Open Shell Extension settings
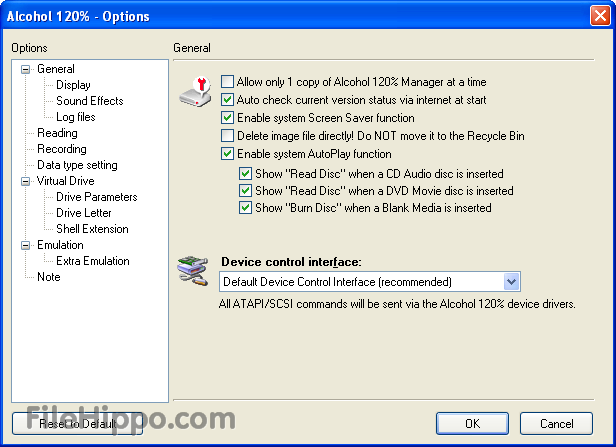The height and width of the screenshot is (447, 616). click(92, 229)
